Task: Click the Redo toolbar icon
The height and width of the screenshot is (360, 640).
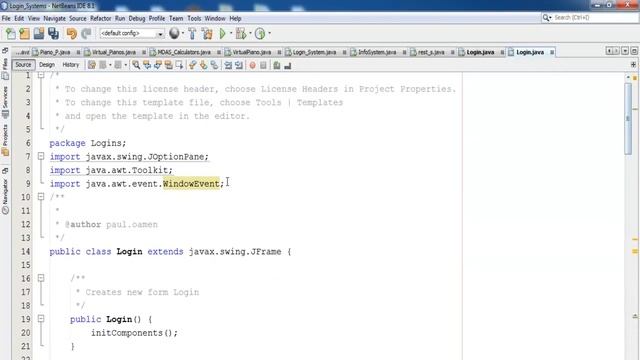Action: [x=86, y=34]
